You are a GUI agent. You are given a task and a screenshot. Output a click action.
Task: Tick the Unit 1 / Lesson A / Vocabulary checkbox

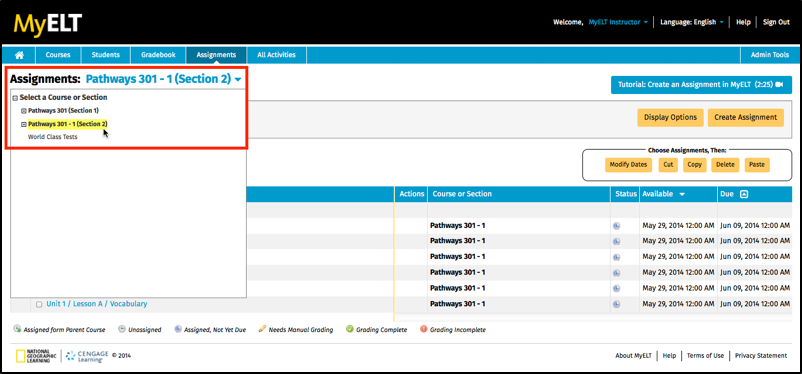39,304
